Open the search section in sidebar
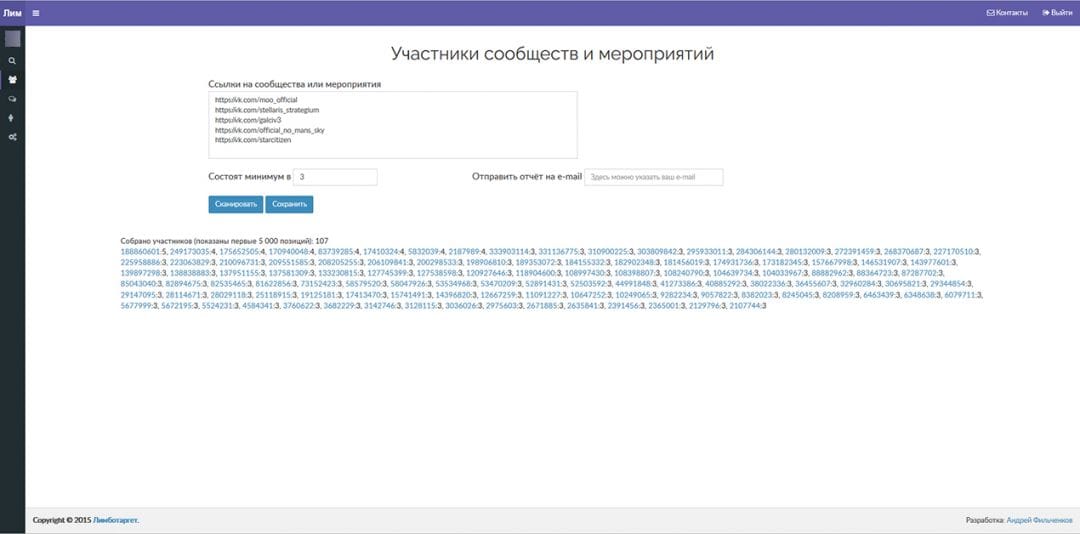1080x534 pixels. point(12,61)
